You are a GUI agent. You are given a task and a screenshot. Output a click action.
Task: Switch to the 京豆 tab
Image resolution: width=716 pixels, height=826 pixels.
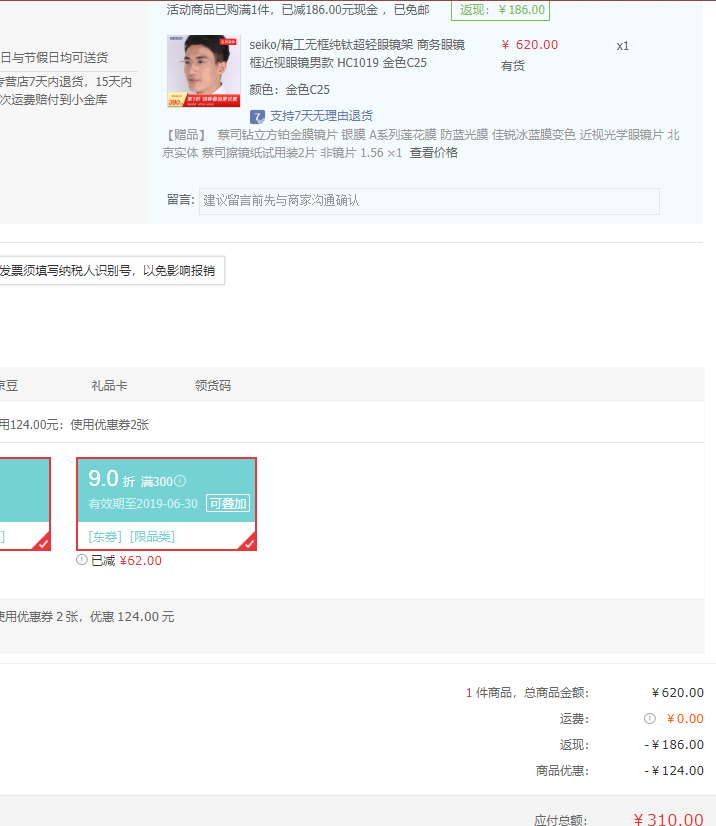[8, 386]
